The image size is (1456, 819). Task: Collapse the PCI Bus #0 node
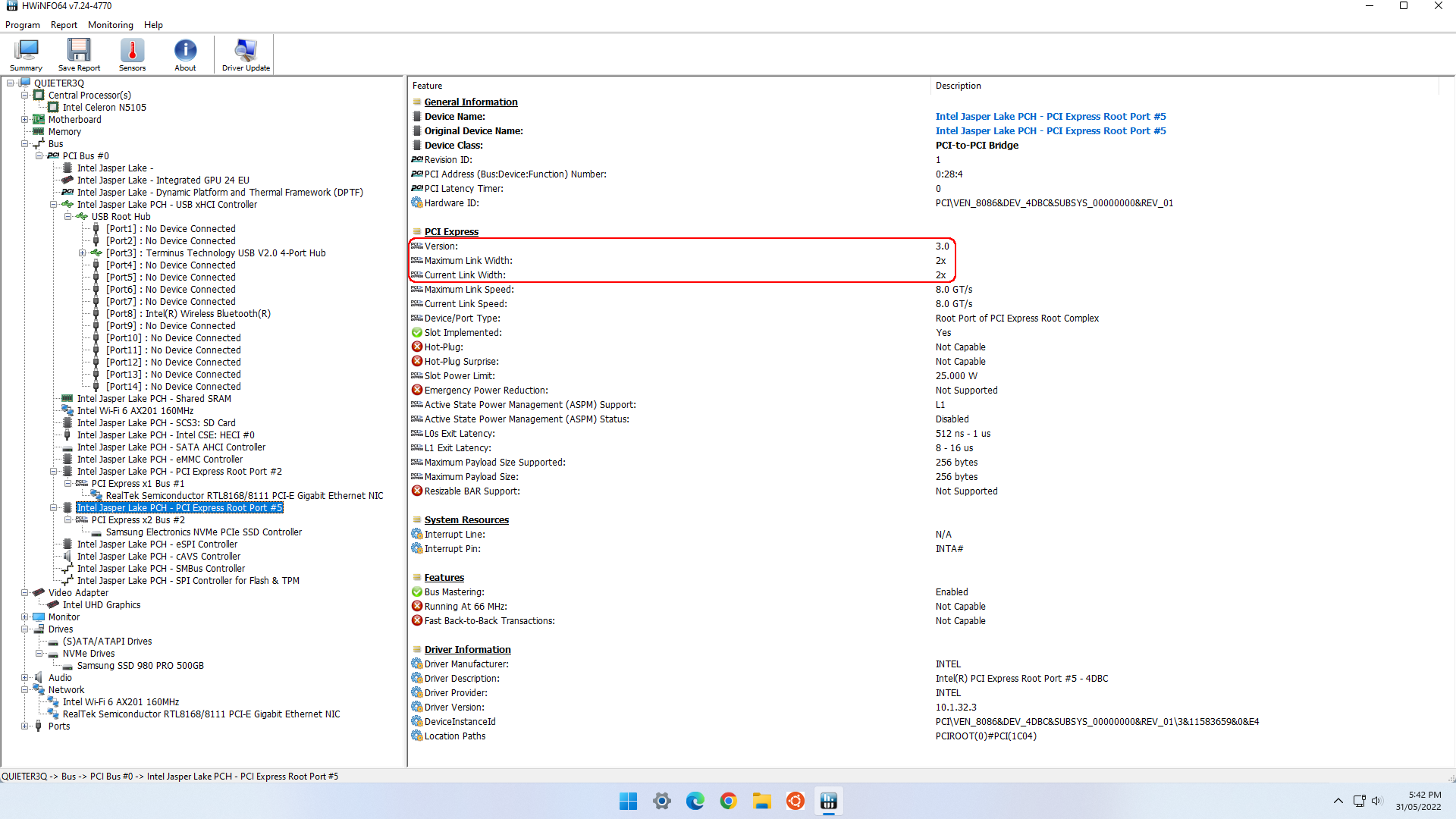point(39,156)
